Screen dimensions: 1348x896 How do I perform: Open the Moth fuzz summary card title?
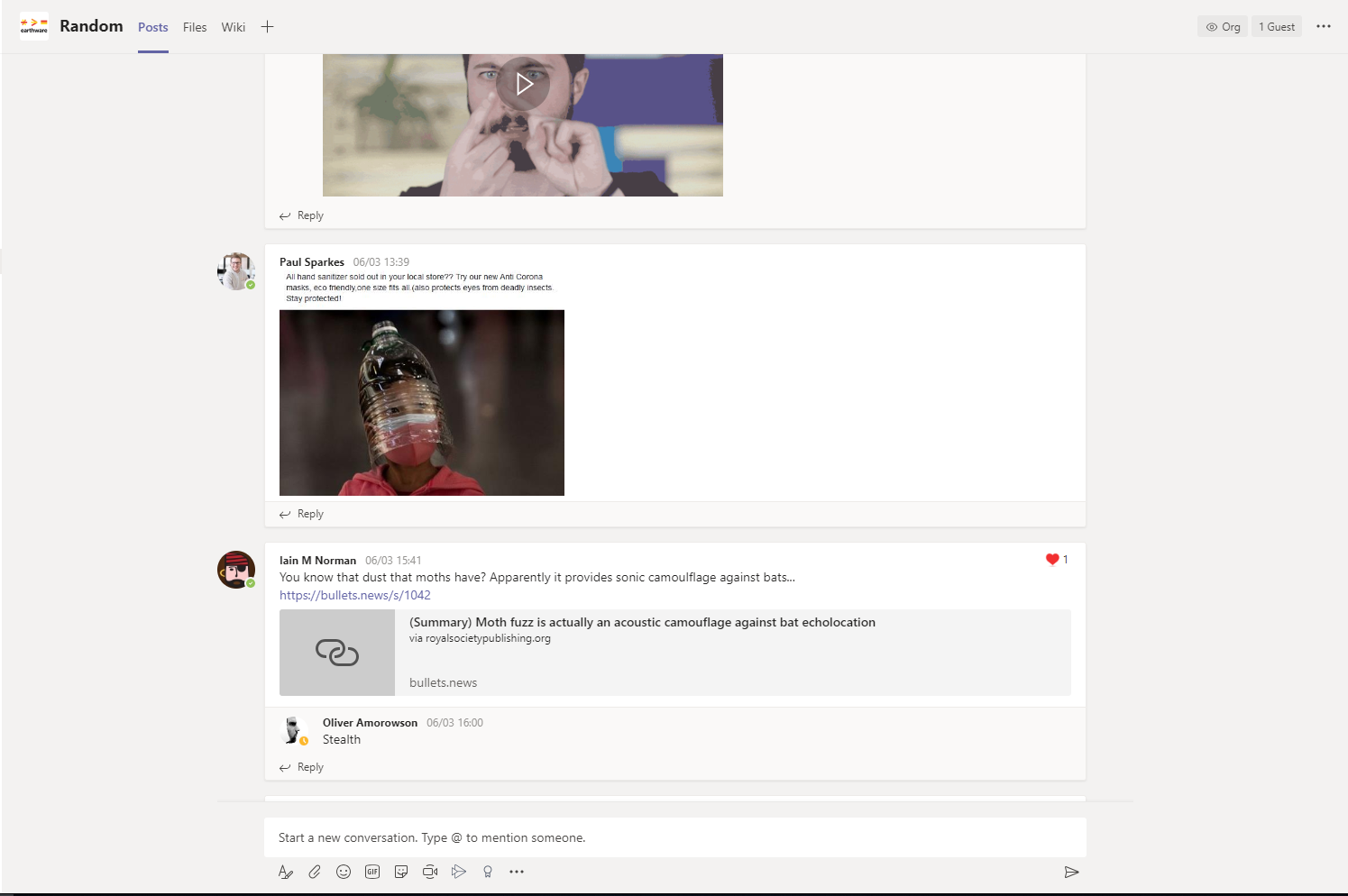point(642,622)
